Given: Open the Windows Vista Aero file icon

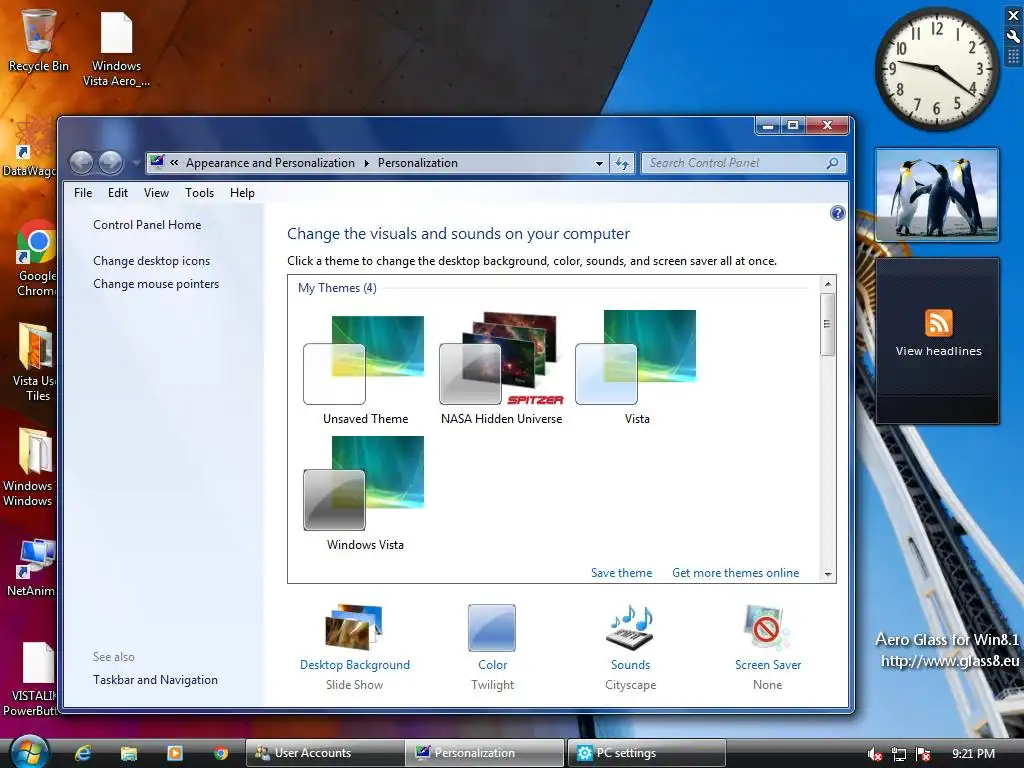Looking at the screenshot, I should 116,49.
